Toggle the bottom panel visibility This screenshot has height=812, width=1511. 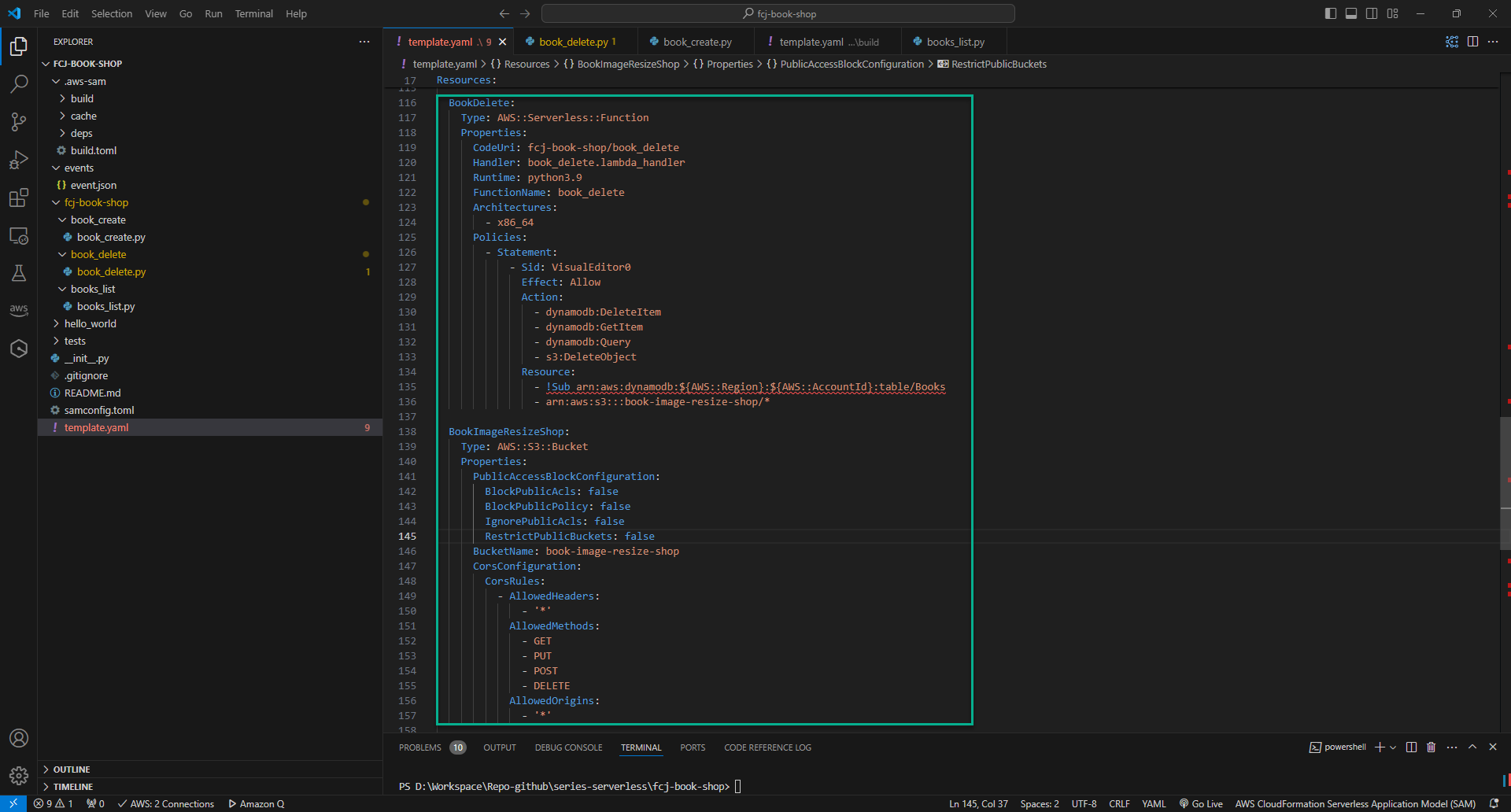pos(1351,13)
